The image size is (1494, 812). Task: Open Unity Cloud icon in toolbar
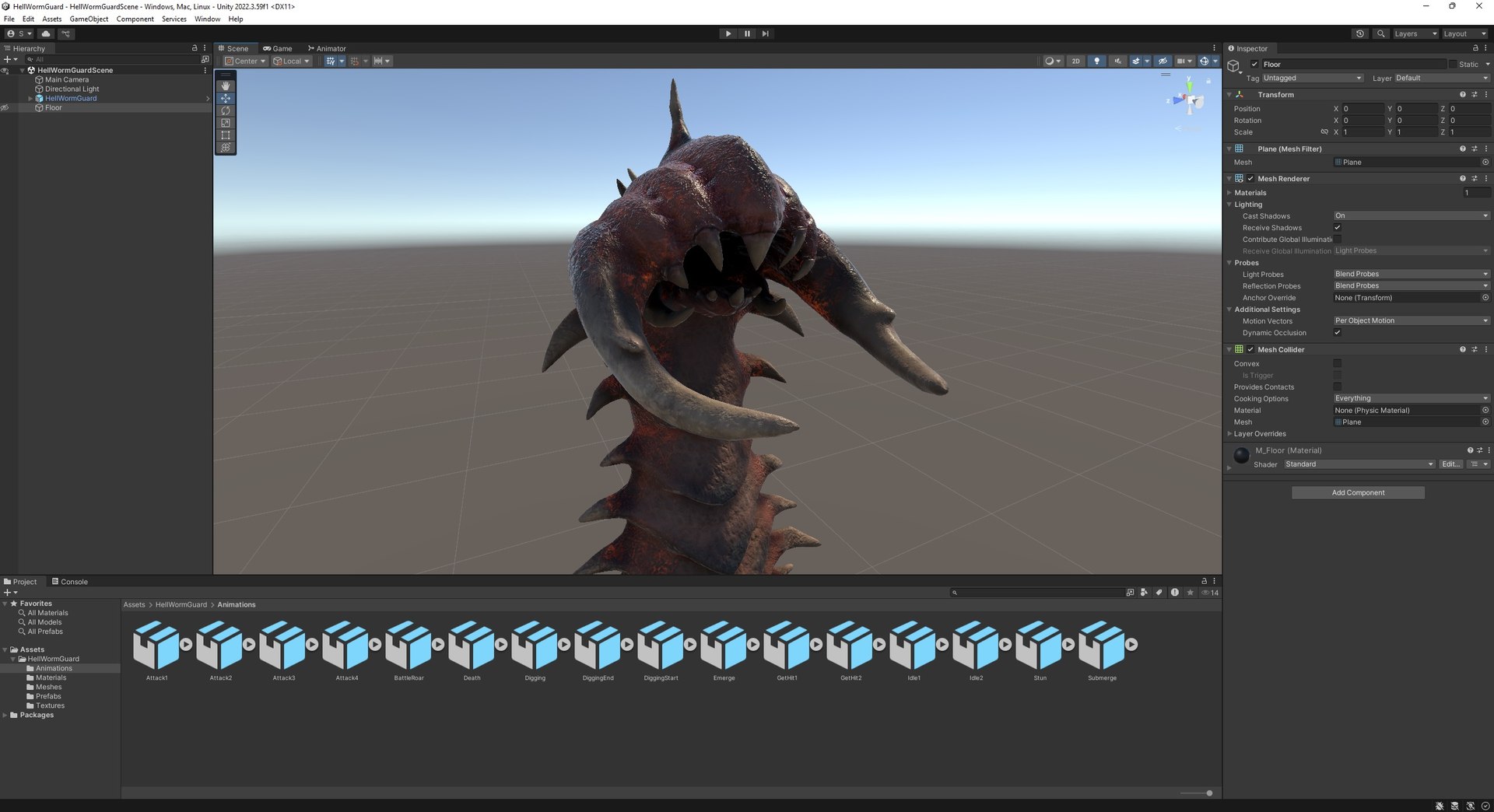tap(46, 33)
